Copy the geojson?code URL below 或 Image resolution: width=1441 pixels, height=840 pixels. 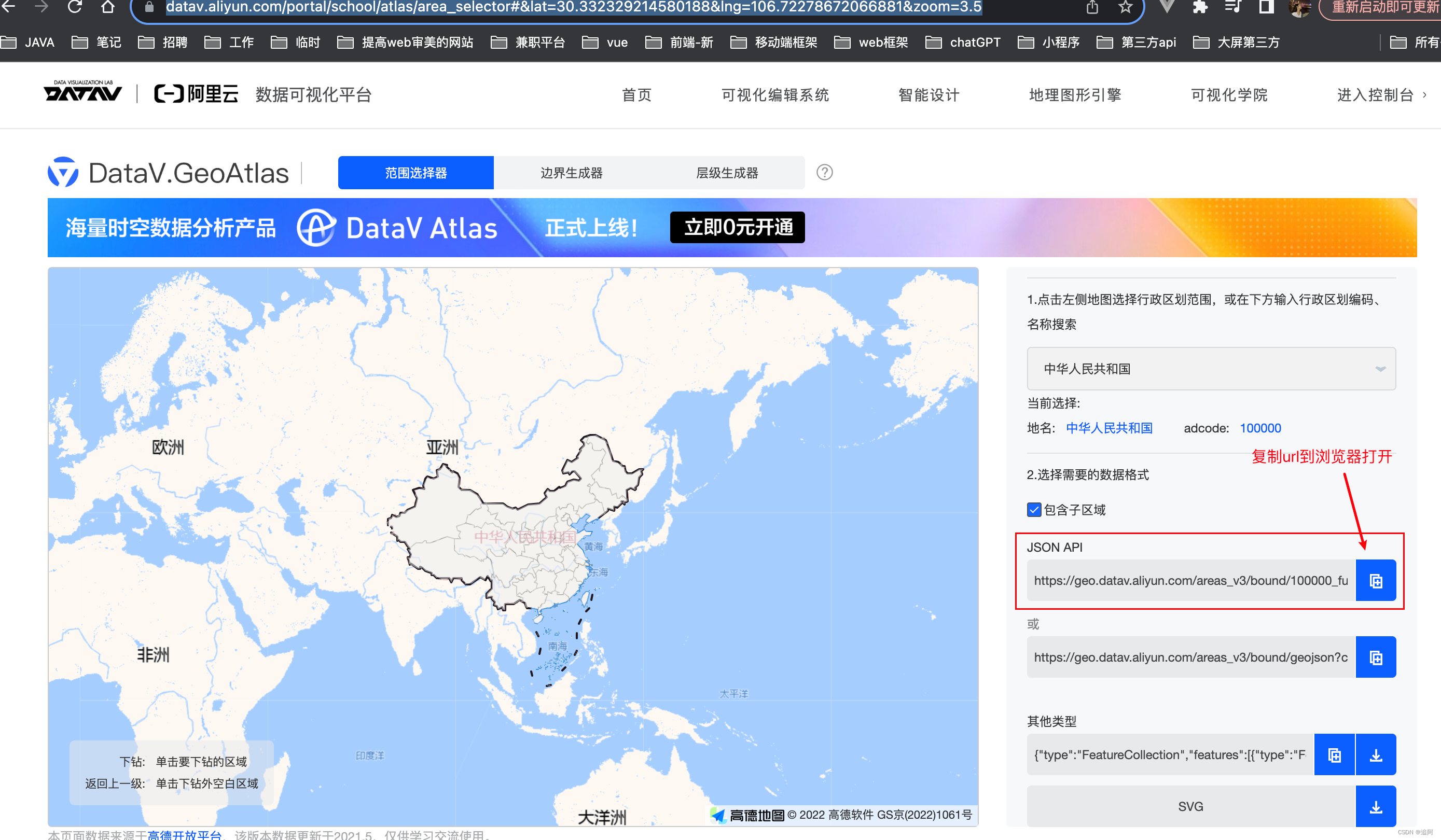point(1375,657)
